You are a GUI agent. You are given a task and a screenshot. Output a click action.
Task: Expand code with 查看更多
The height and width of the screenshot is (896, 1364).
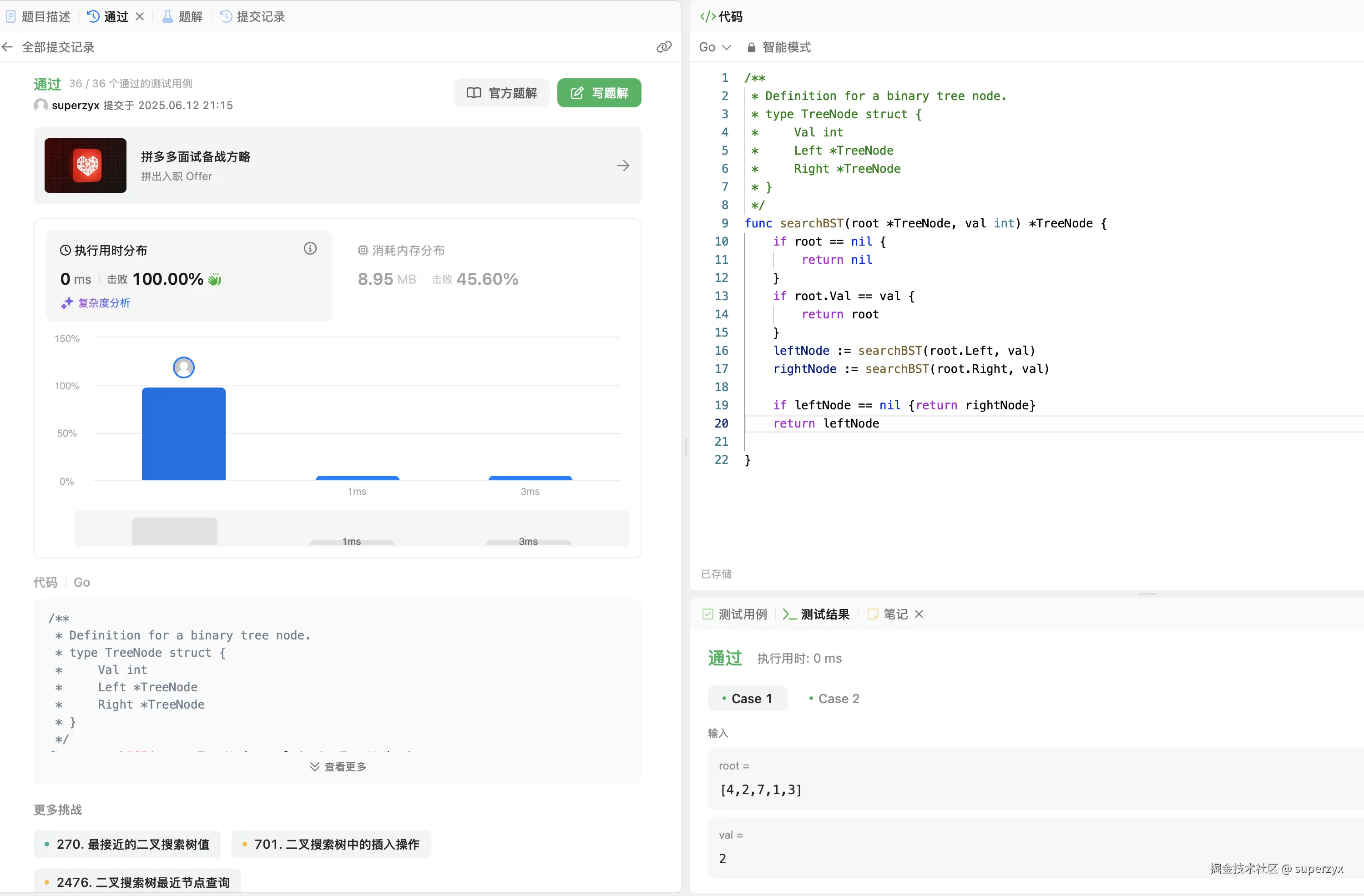point(338,766)
